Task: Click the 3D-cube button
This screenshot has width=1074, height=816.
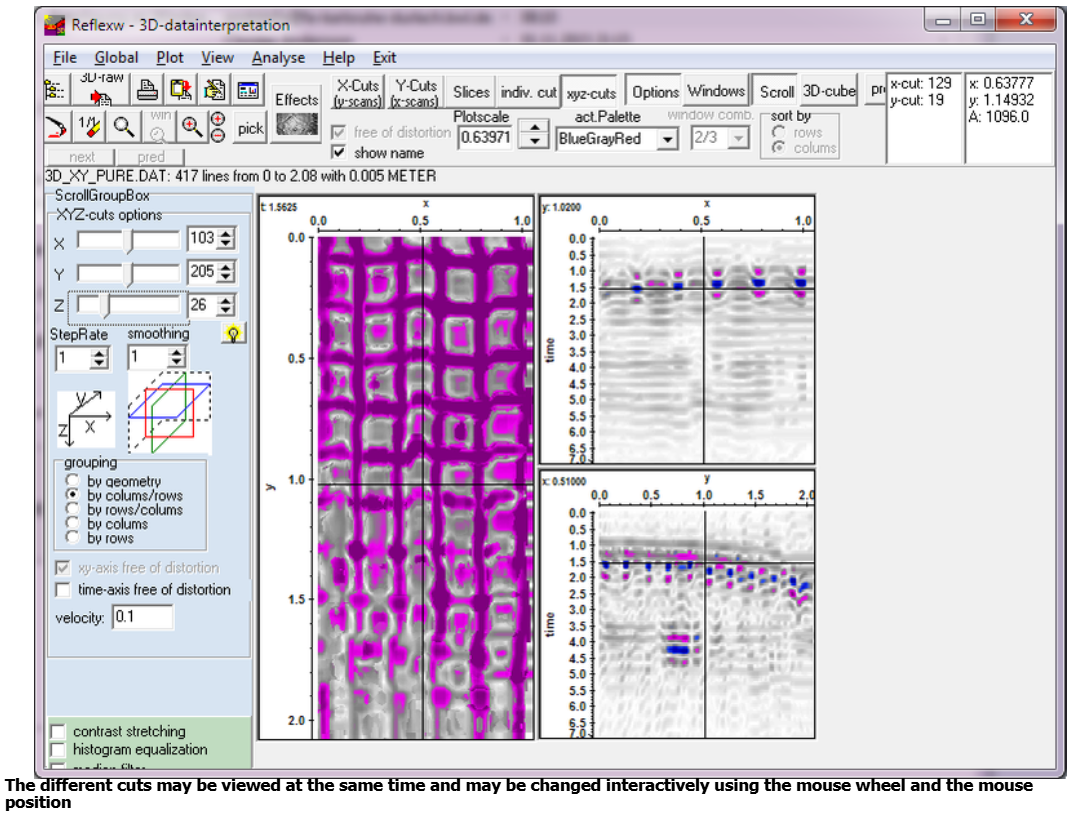Action: 829,92
